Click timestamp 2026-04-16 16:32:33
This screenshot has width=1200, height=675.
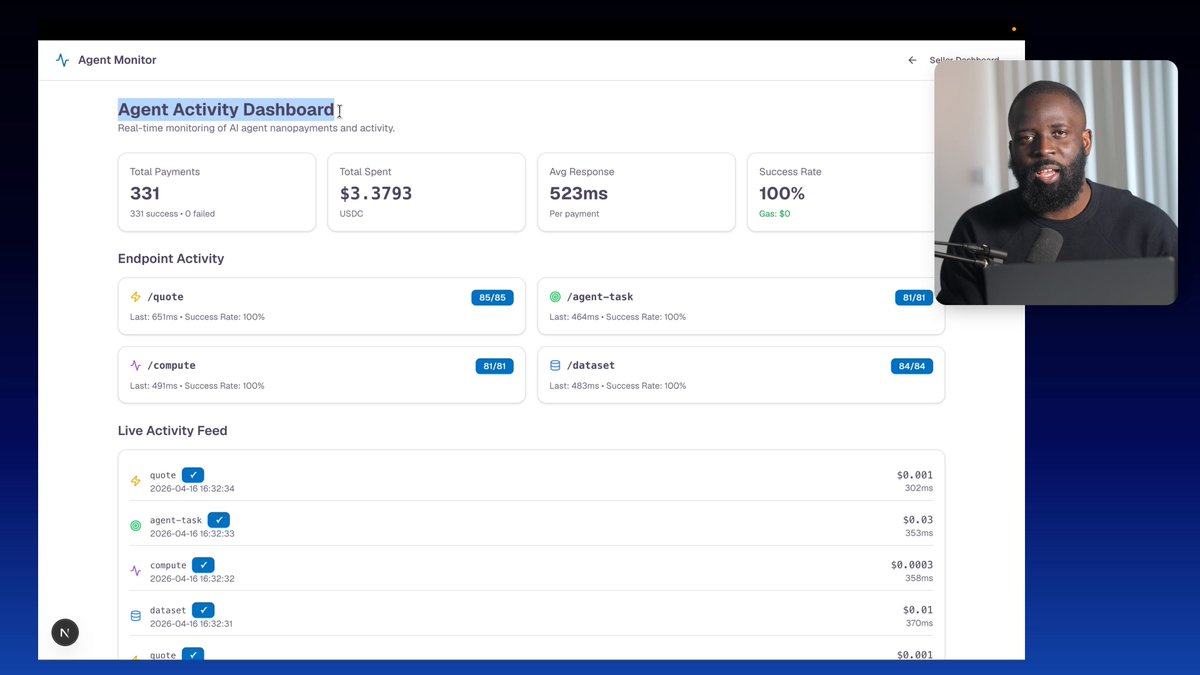(x=192, y=534)
